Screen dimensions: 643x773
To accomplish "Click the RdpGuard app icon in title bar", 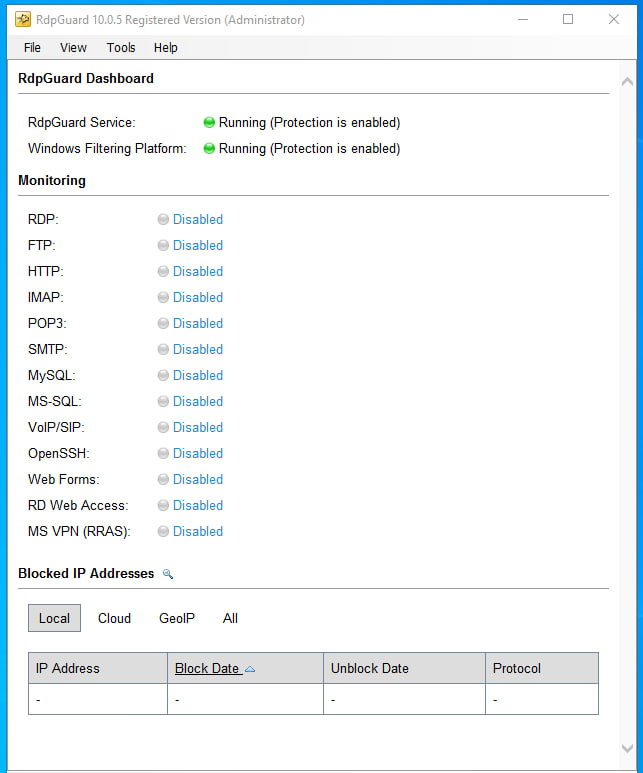I will [22, 19].
